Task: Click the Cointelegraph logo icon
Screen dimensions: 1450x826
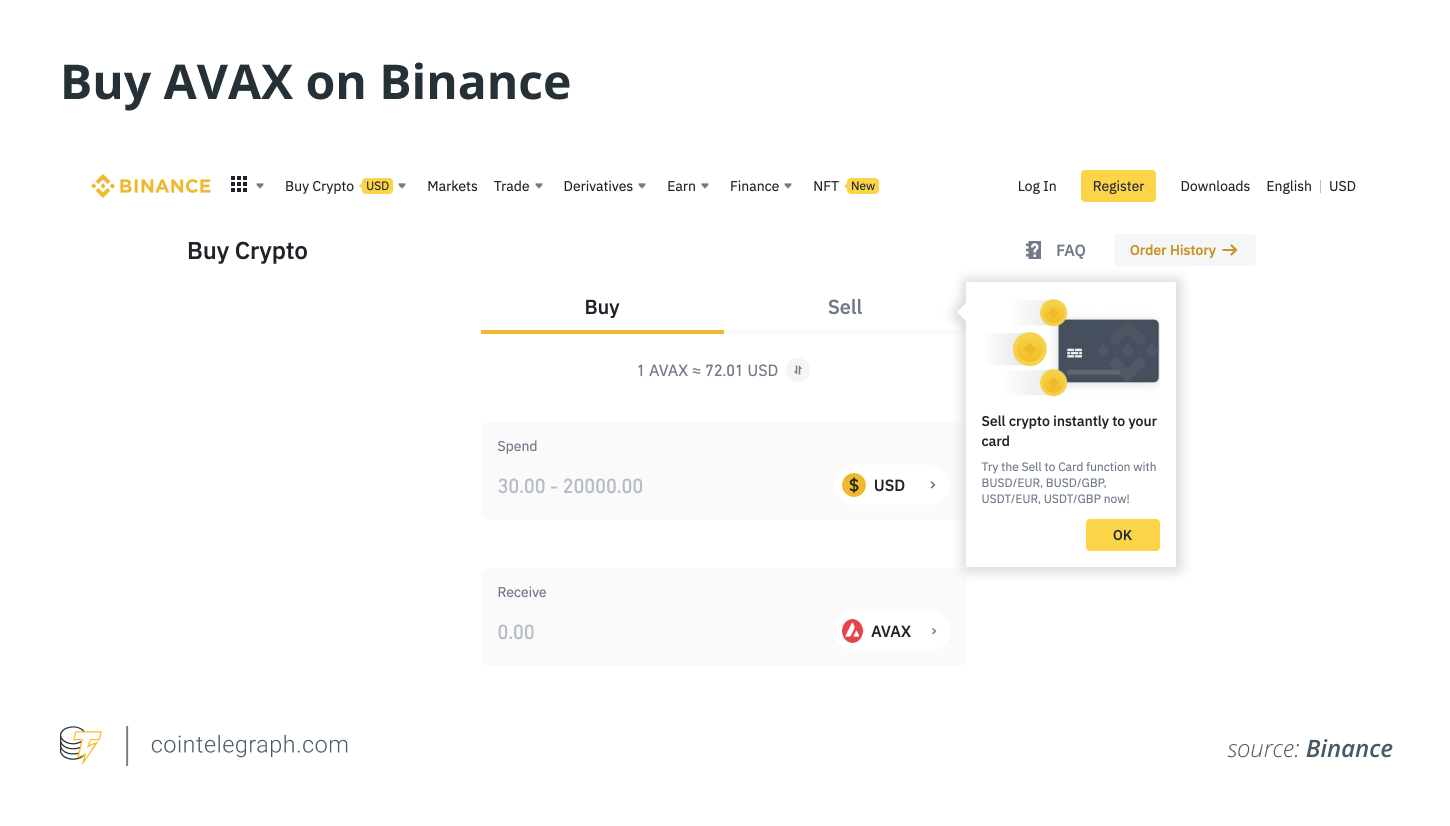Action: pos(80,745)
